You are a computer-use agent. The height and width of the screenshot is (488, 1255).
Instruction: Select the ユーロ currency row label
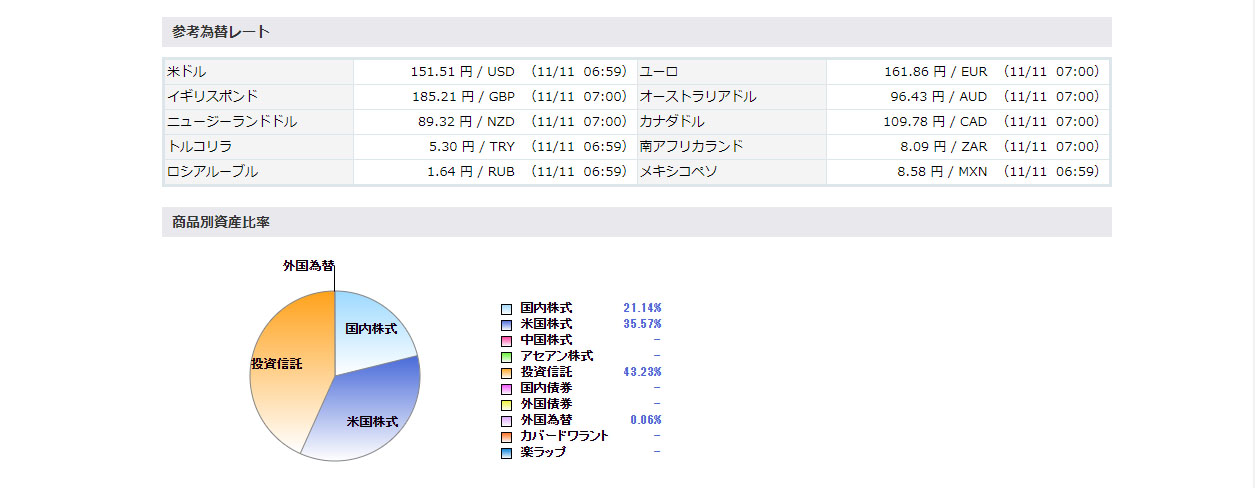point(659,72)
